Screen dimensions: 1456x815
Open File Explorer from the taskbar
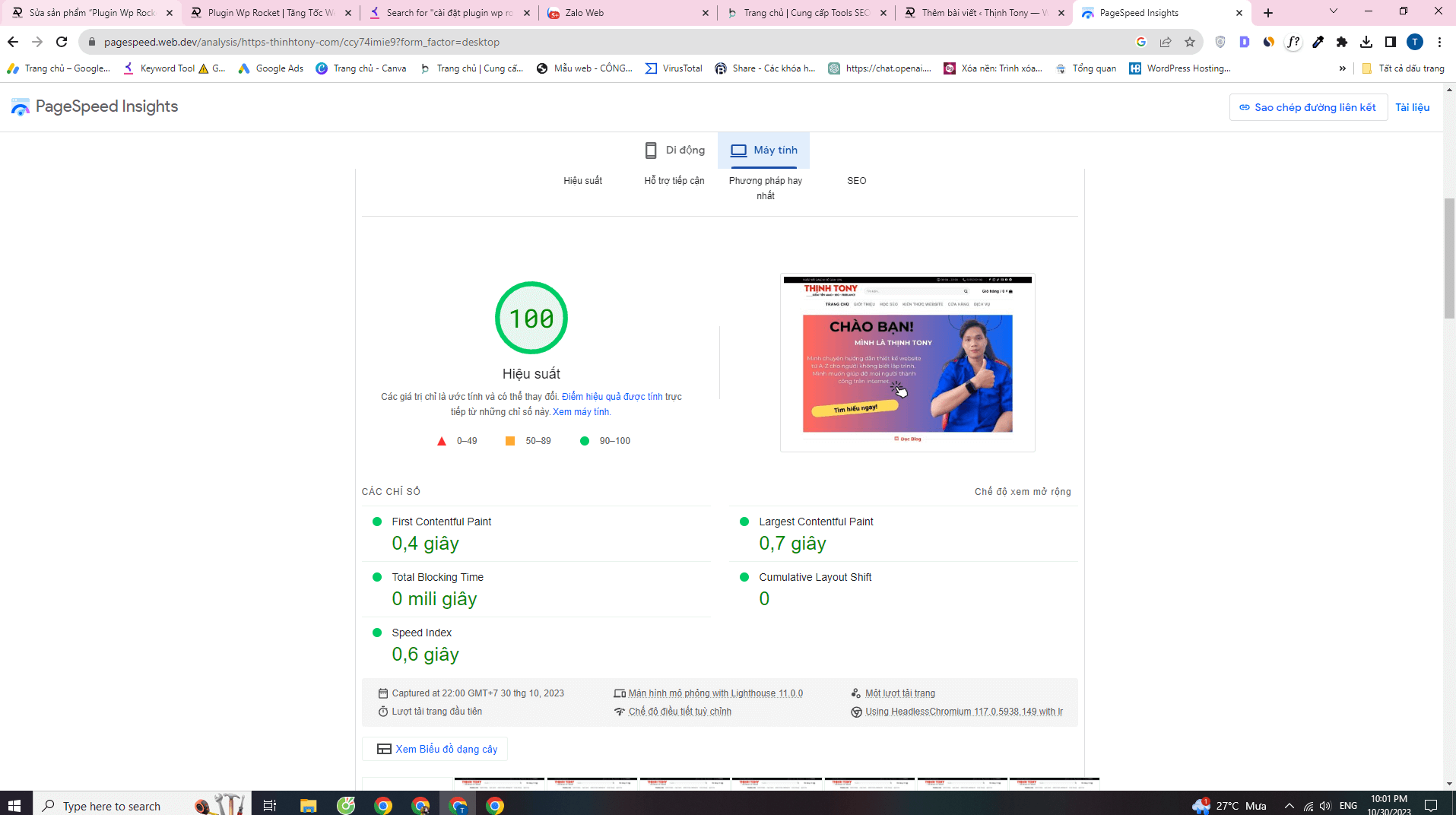click(x=308, y=805)
